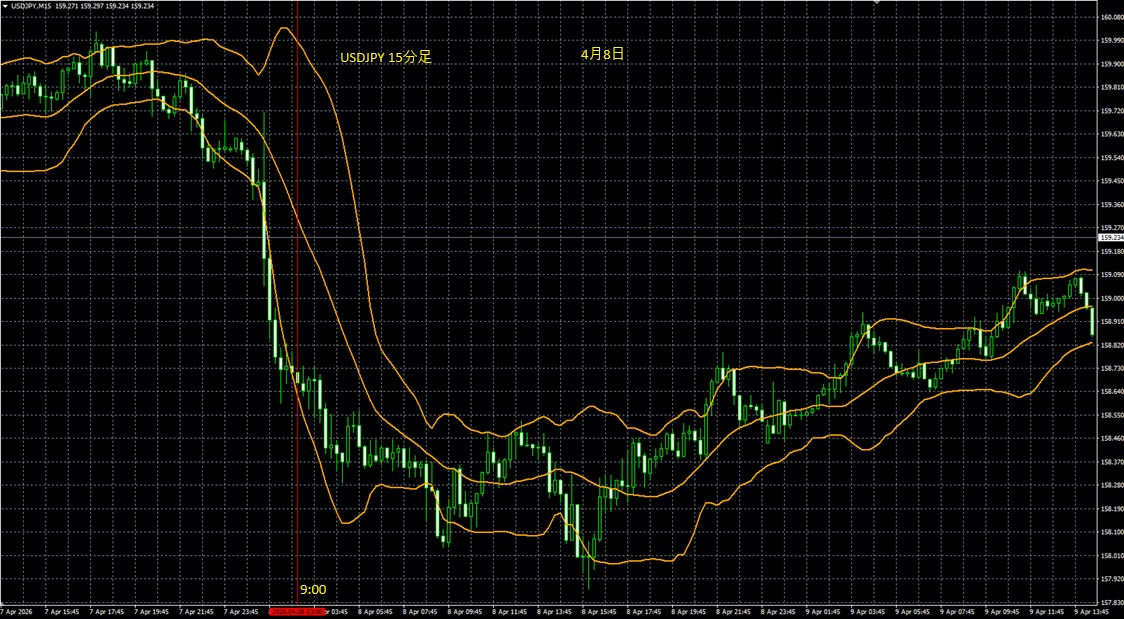Click the last candlestick at the right edge
The height and width of the screenshot is (619, 1124).
tap(1091, 322)
